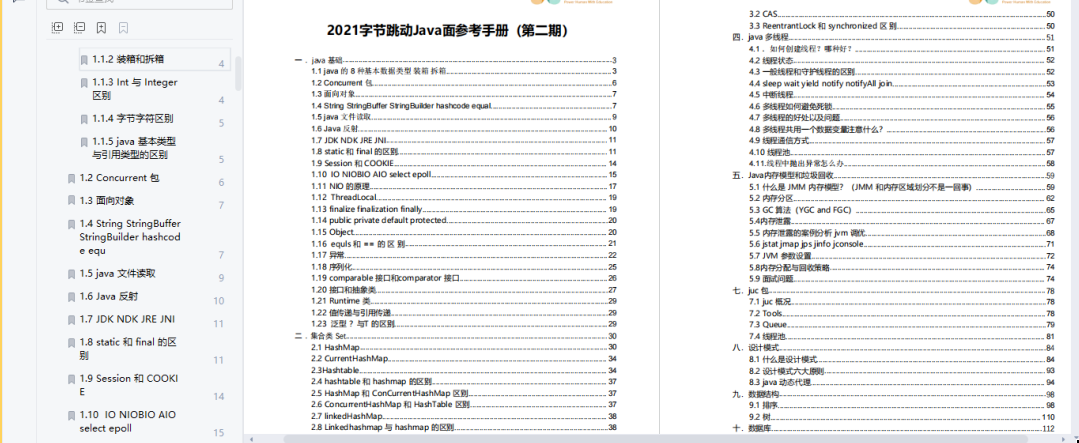This screenshot has width=1079, height=443.
Task: Click the left arrow of the horizontal scrollbar
Action: coord(250,438)
